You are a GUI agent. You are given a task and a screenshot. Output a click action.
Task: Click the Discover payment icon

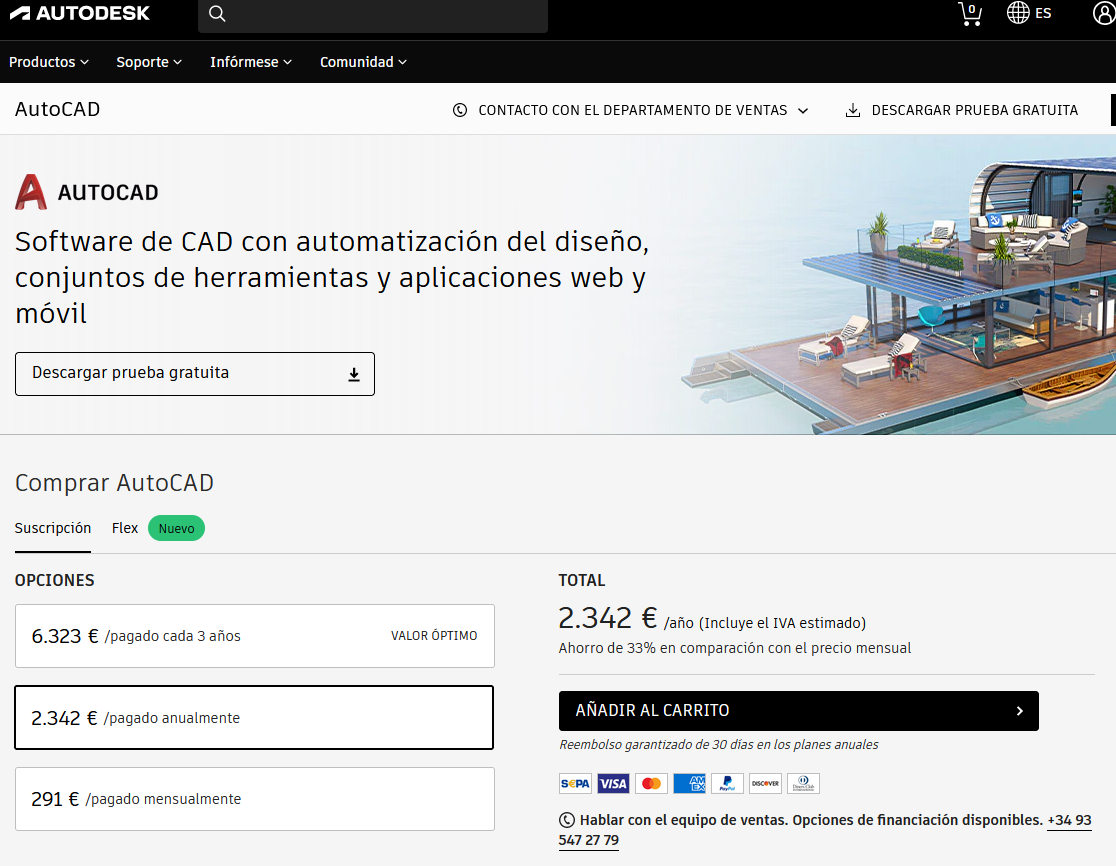point(765,783)
